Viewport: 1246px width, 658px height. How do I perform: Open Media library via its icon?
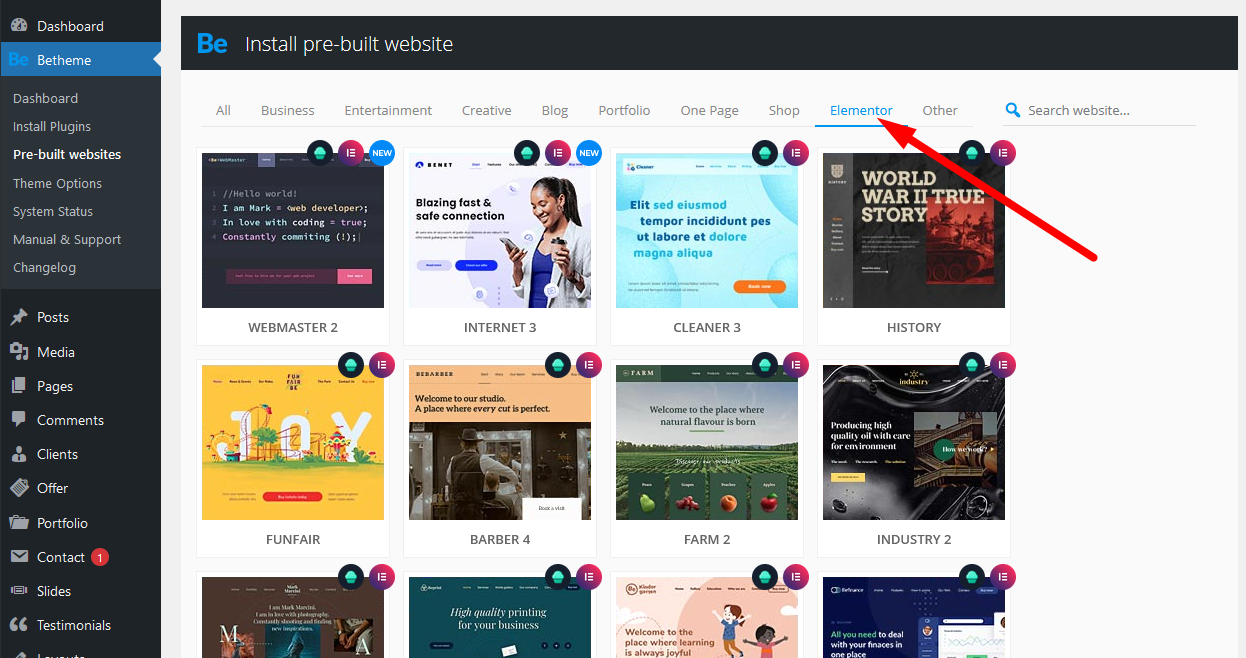coord(19,352)
